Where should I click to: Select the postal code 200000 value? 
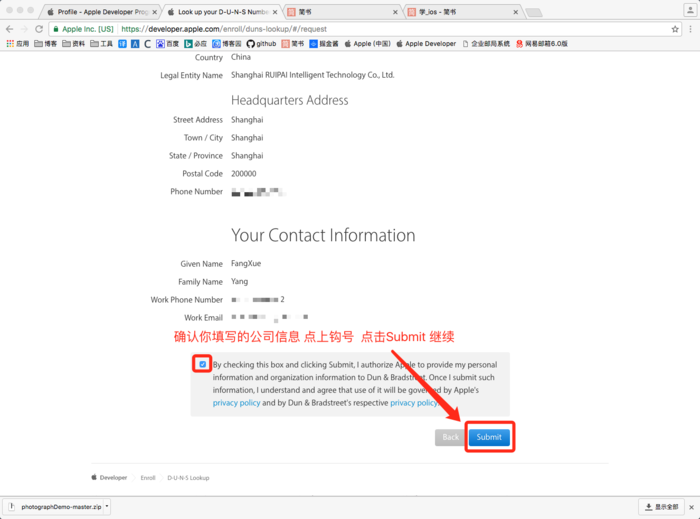coord(243,174)
